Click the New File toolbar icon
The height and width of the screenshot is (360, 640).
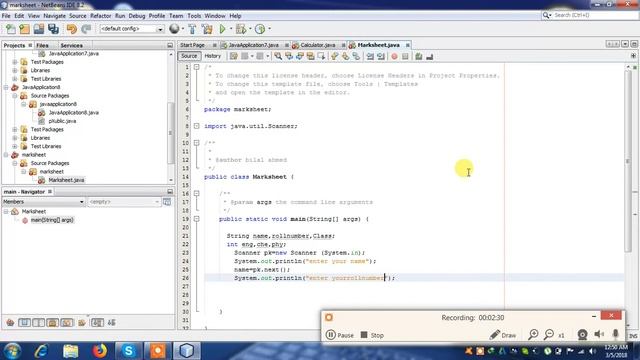tap(11, 29)
